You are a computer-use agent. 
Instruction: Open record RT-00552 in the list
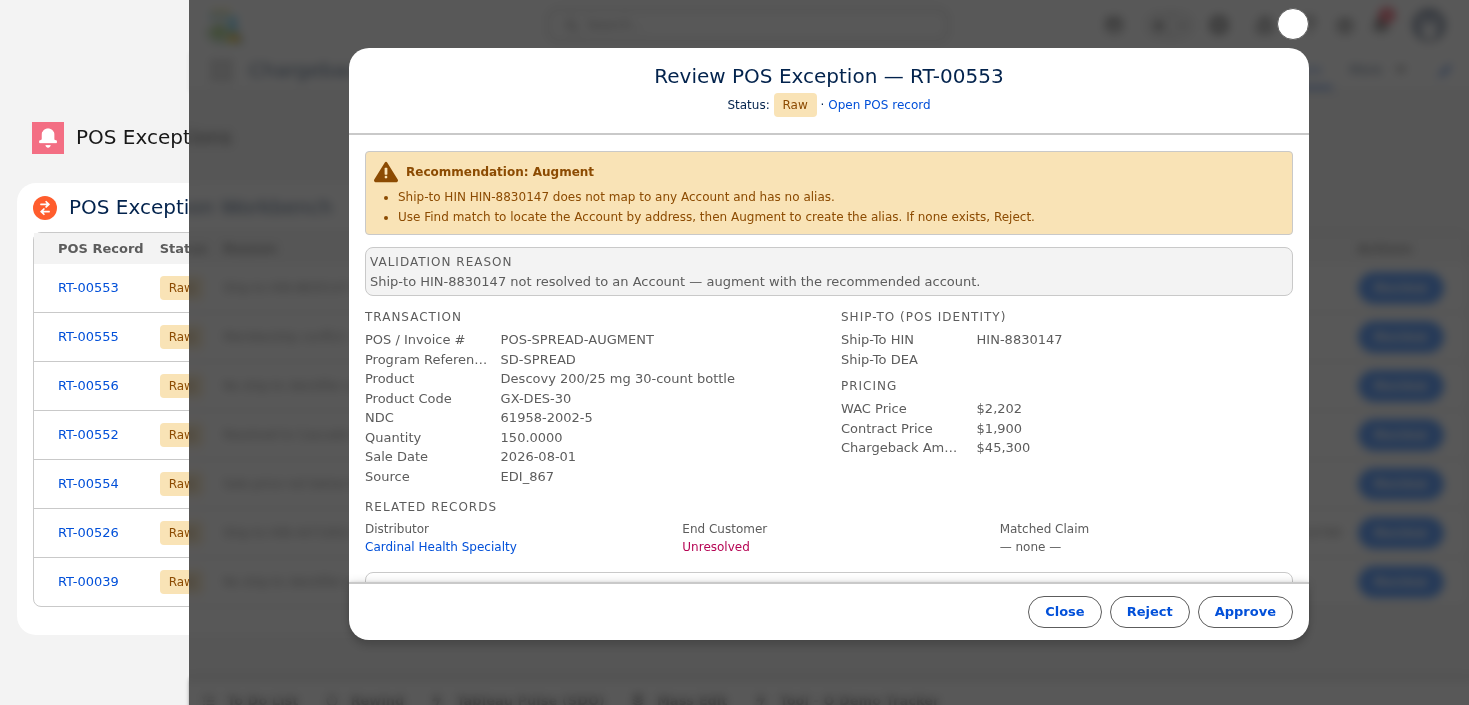[88, 435]
